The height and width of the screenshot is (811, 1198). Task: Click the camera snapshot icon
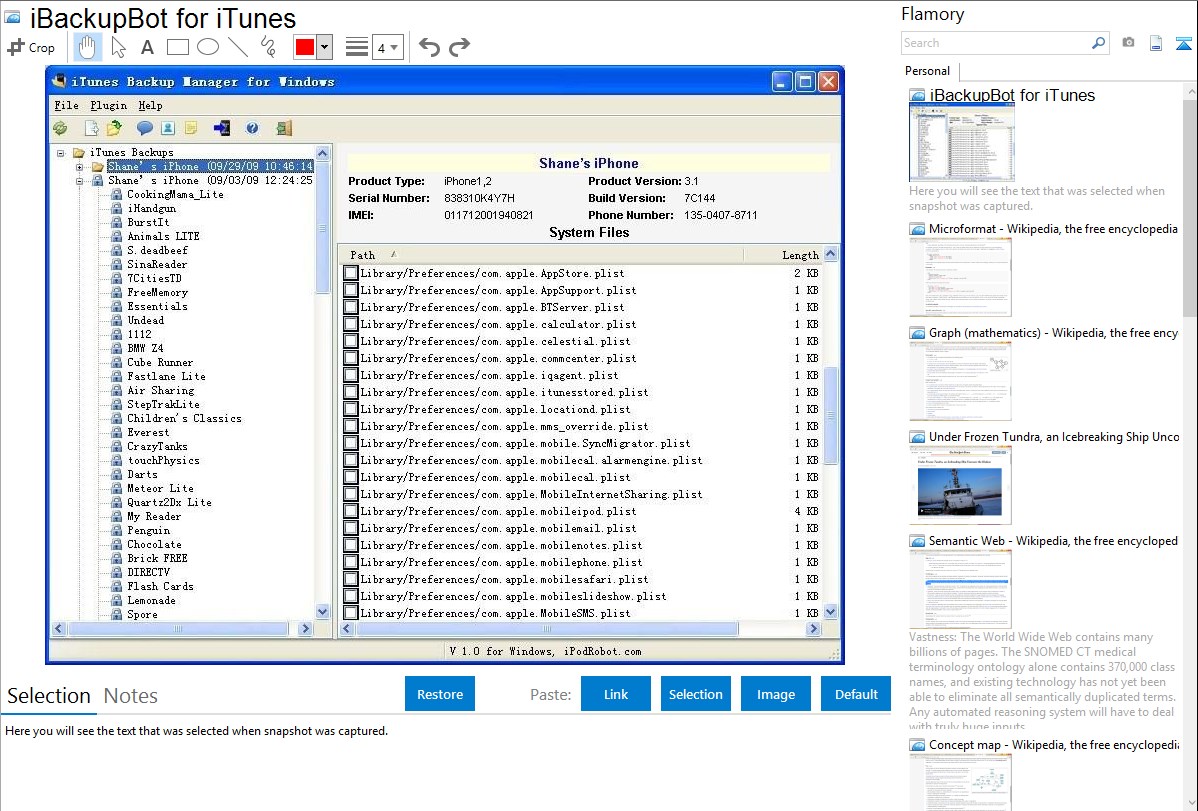[x=1128, y=43]
